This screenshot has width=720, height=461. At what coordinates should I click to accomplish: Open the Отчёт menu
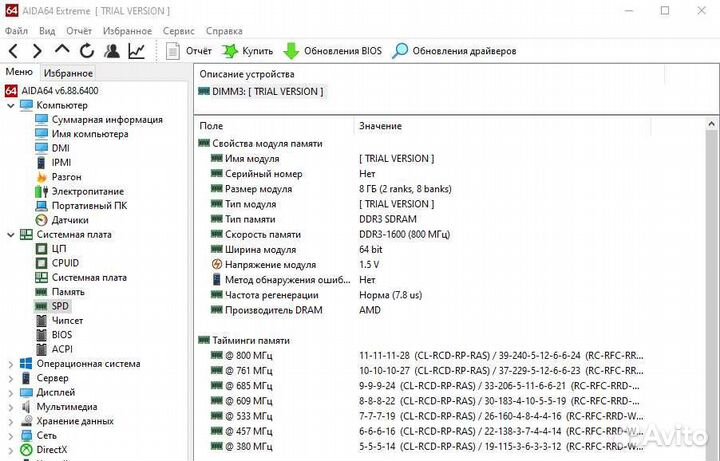[x=79, y=31]
